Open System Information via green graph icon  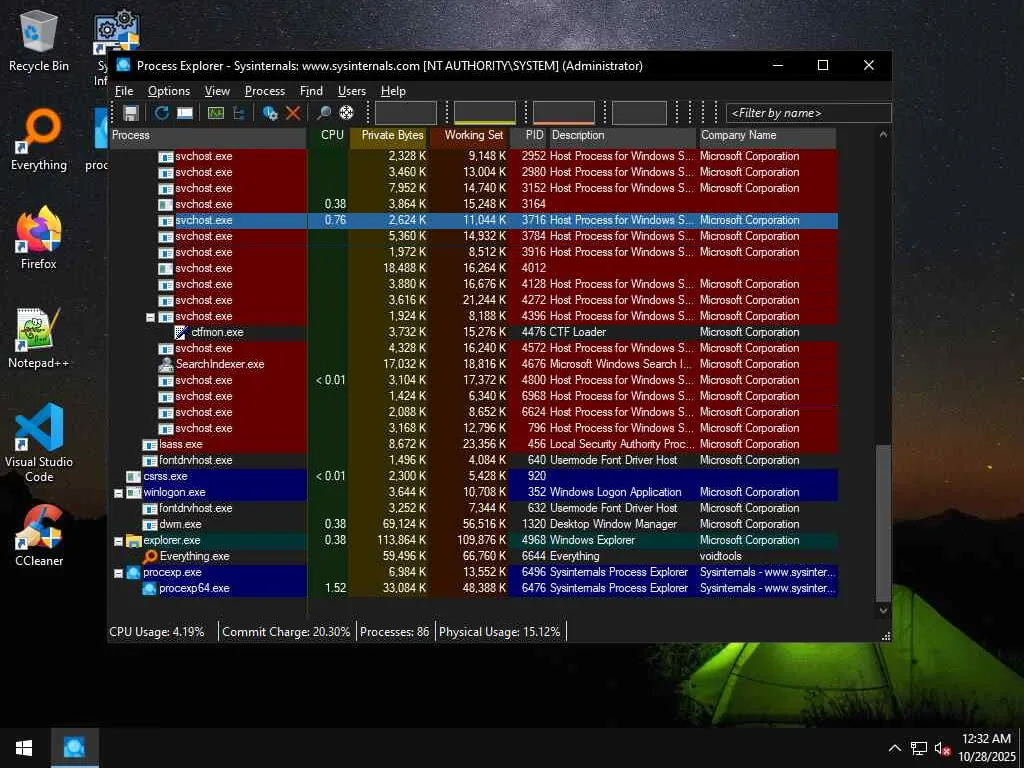click(216, 113)
